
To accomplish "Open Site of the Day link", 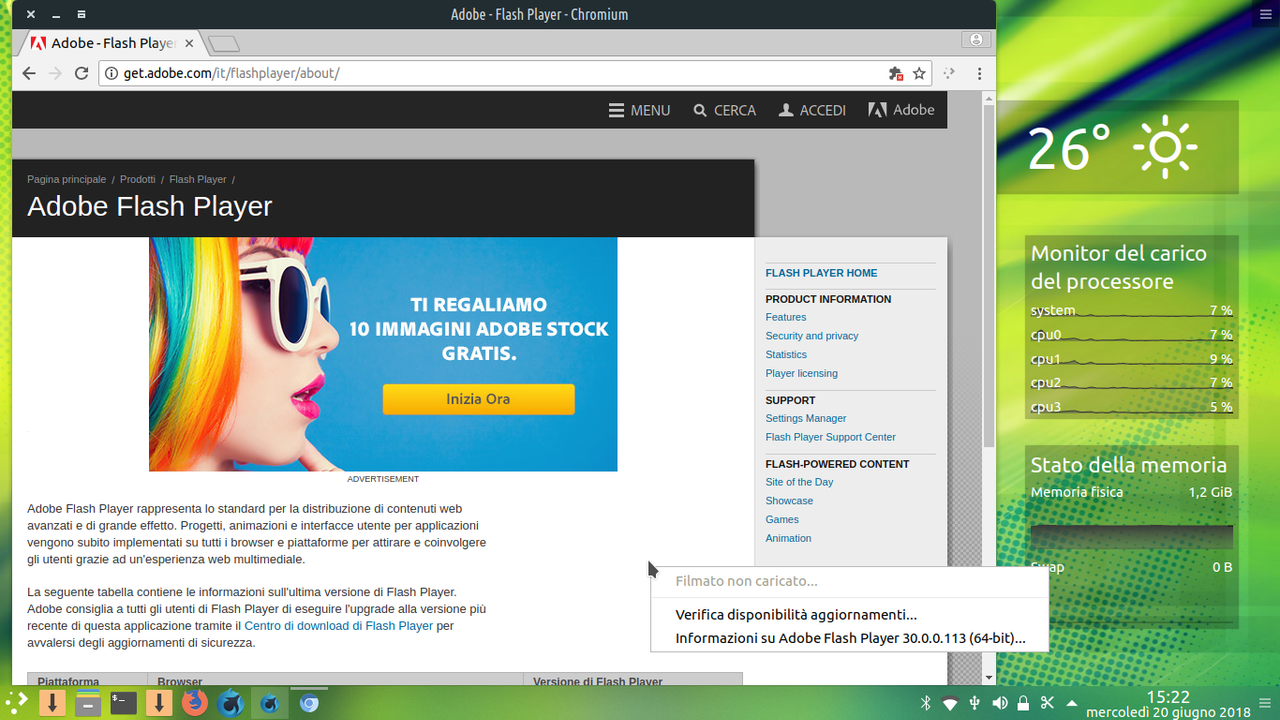I will pos(799,482).
